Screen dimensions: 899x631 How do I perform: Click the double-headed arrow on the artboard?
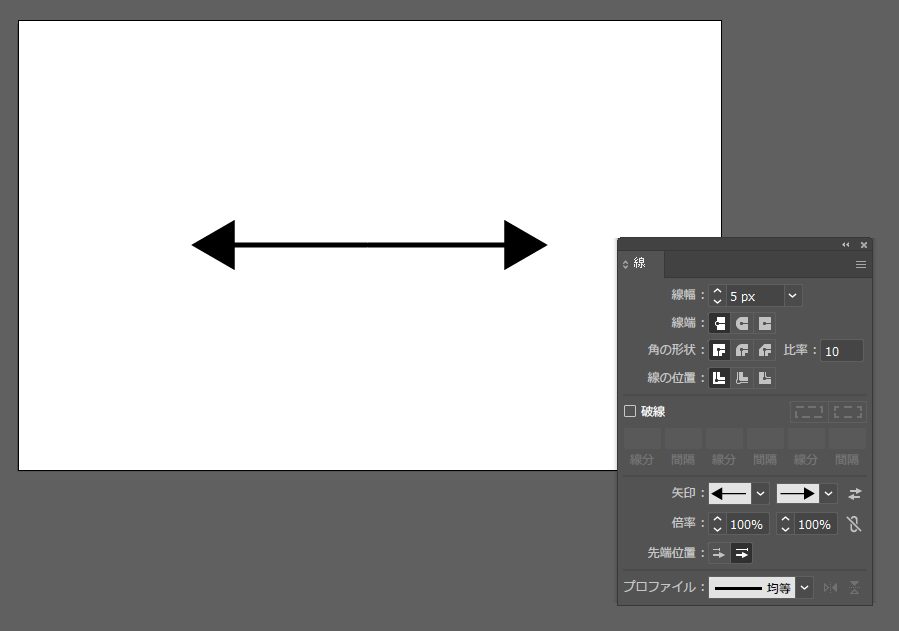coord(369,245)
